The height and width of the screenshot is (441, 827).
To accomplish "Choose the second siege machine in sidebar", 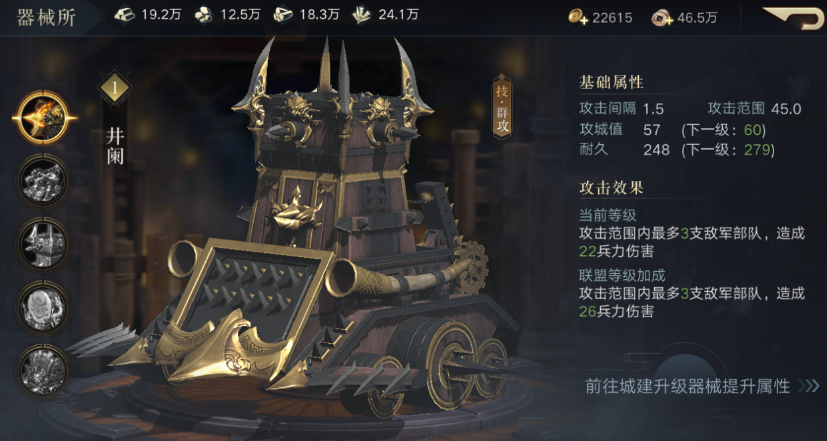I will [x=43, y=181].
